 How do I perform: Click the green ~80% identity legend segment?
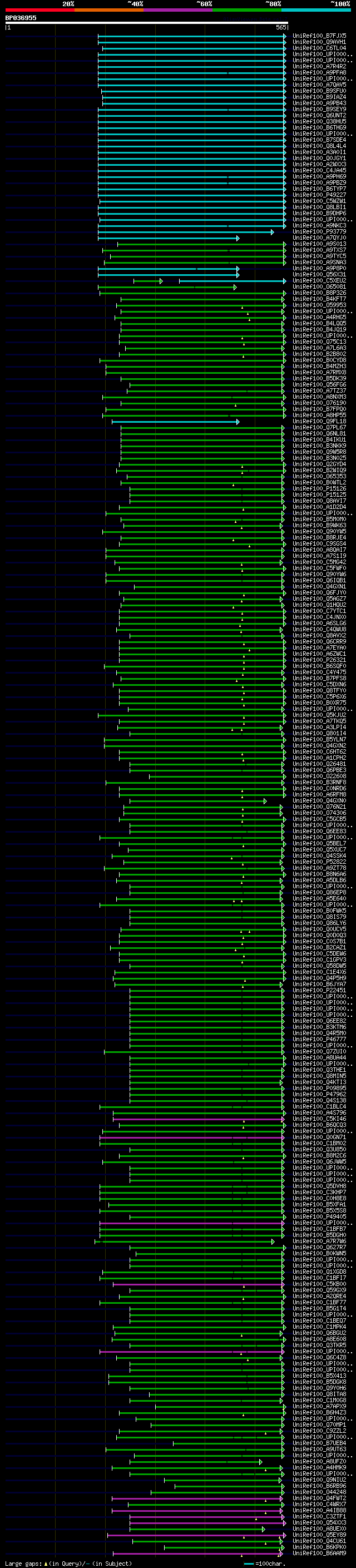click(x=247, y=10)
